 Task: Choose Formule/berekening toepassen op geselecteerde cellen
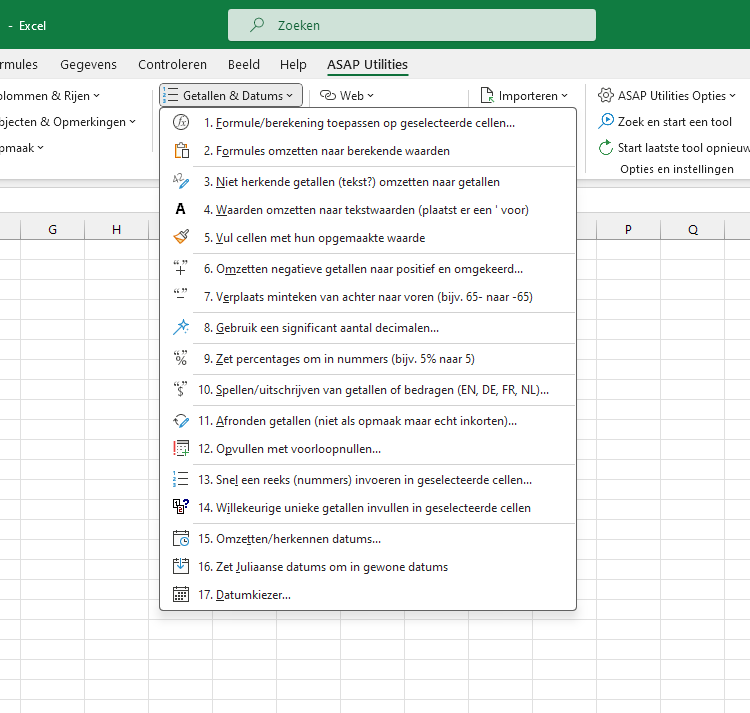click(x=367, y=122)
